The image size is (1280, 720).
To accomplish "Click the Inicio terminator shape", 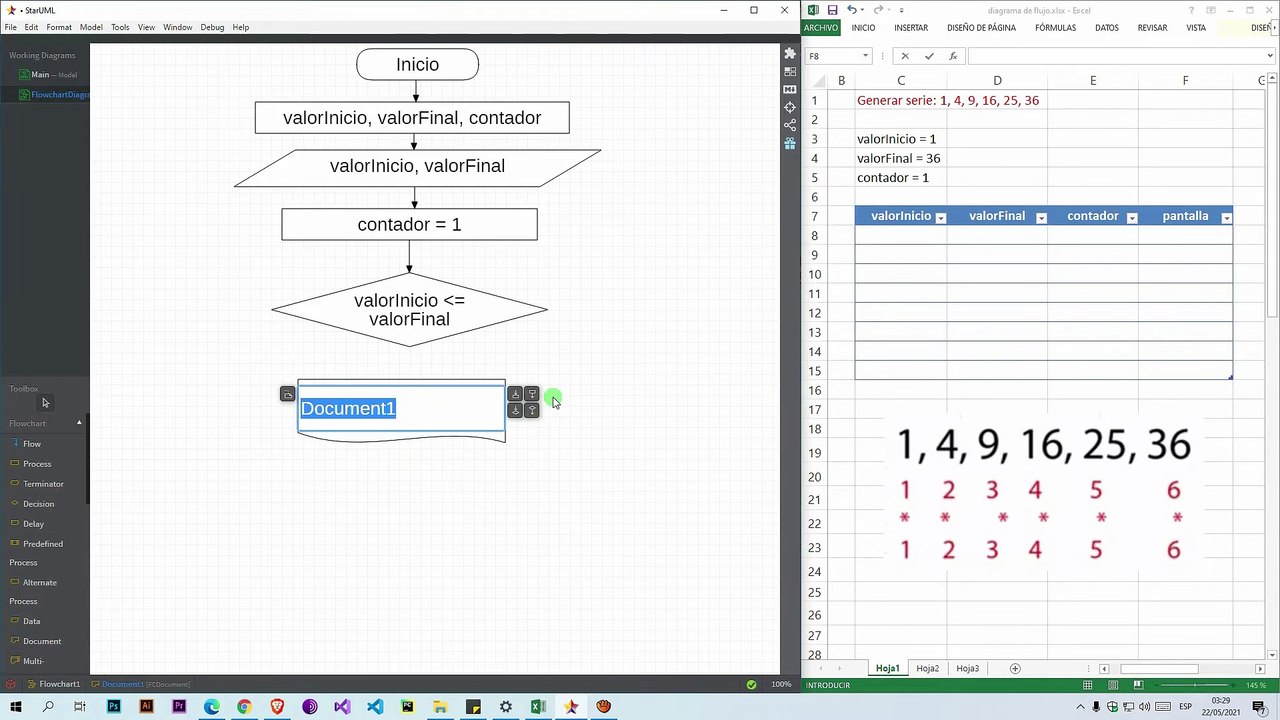I will click(x=417, y=65).
